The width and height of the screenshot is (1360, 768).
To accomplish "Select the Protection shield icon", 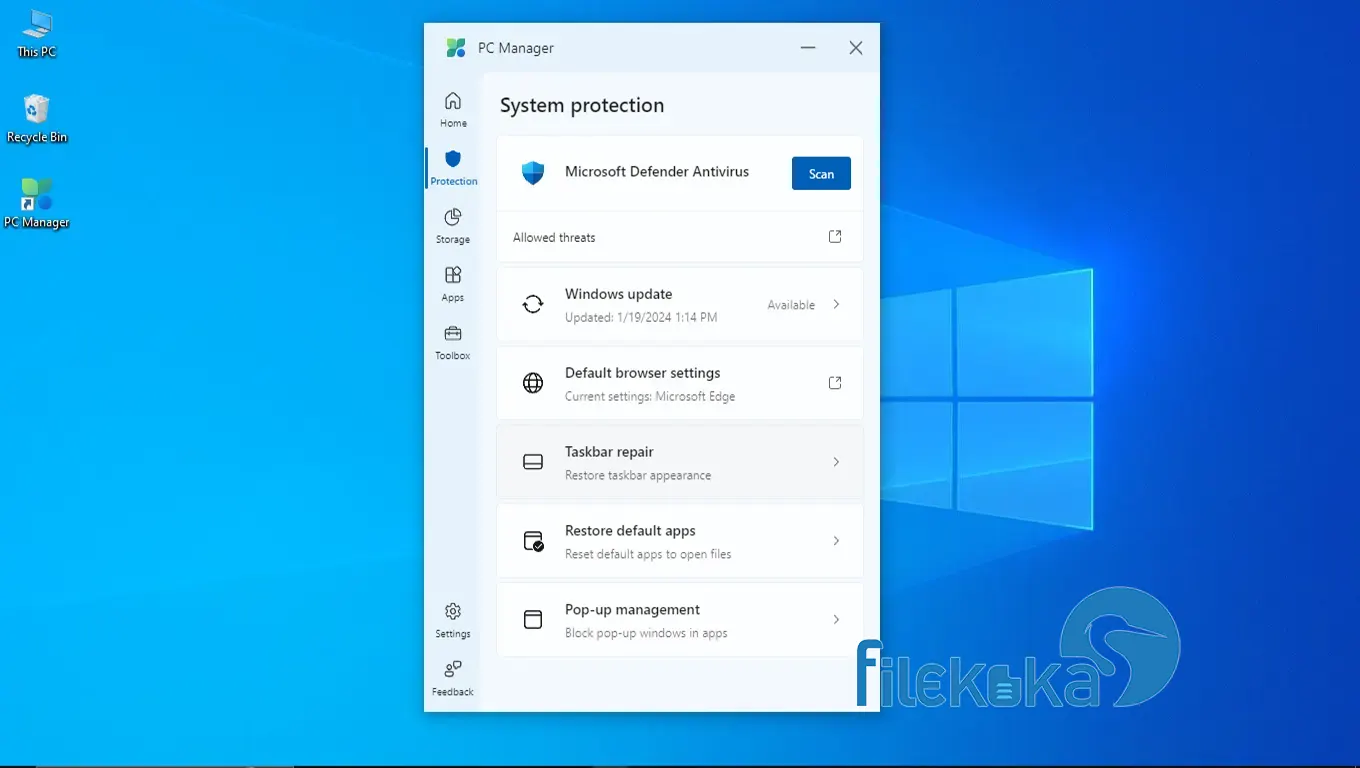I will tap(453, 159).
